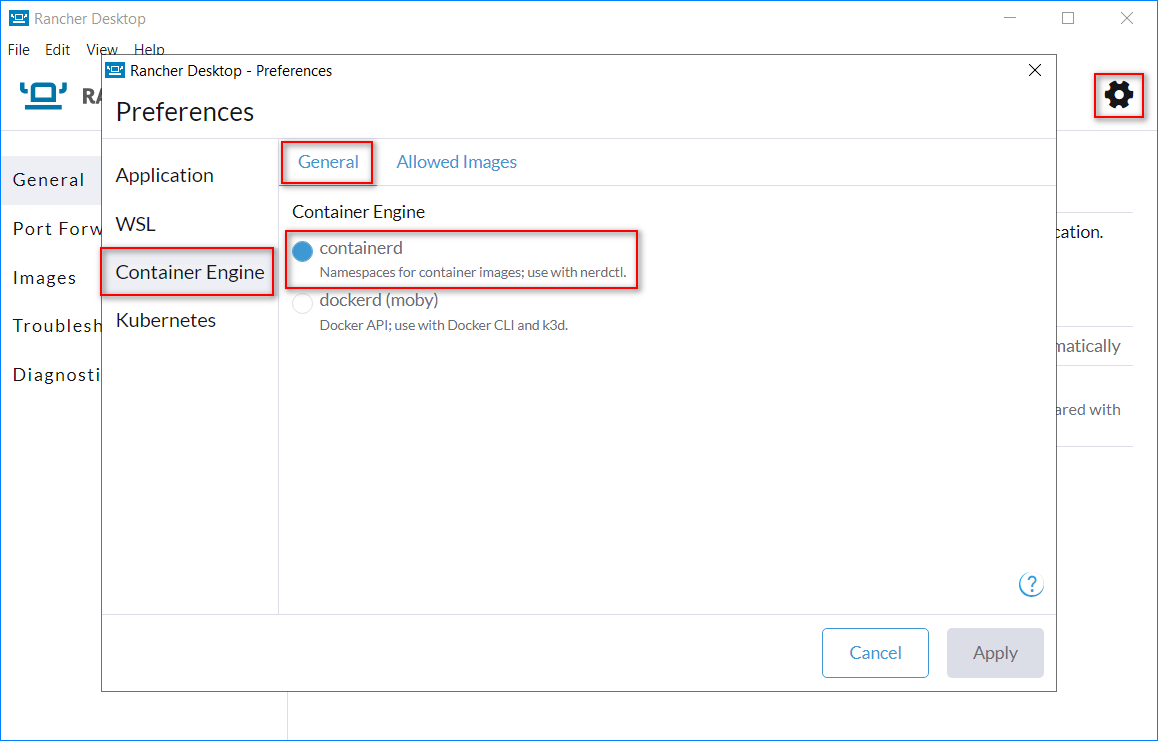The width and height of the screenshot is (1158, 741).
Task: Open the Application preferences section
Action: [x=165, y=175]
